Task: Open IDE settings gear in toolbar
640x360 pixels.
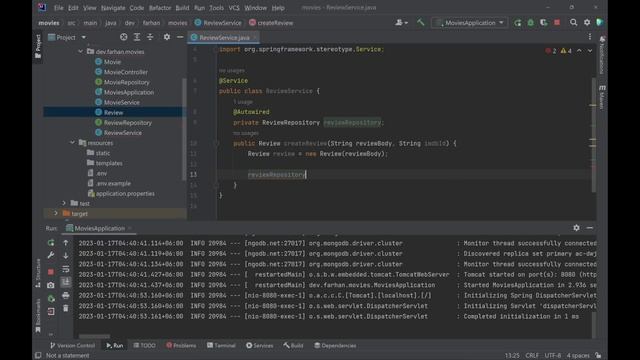Action: 587,22
